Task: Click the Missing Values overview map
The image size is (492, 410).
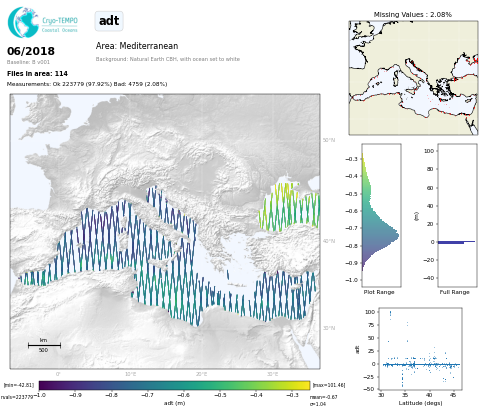Action: [x=413, y=78]
